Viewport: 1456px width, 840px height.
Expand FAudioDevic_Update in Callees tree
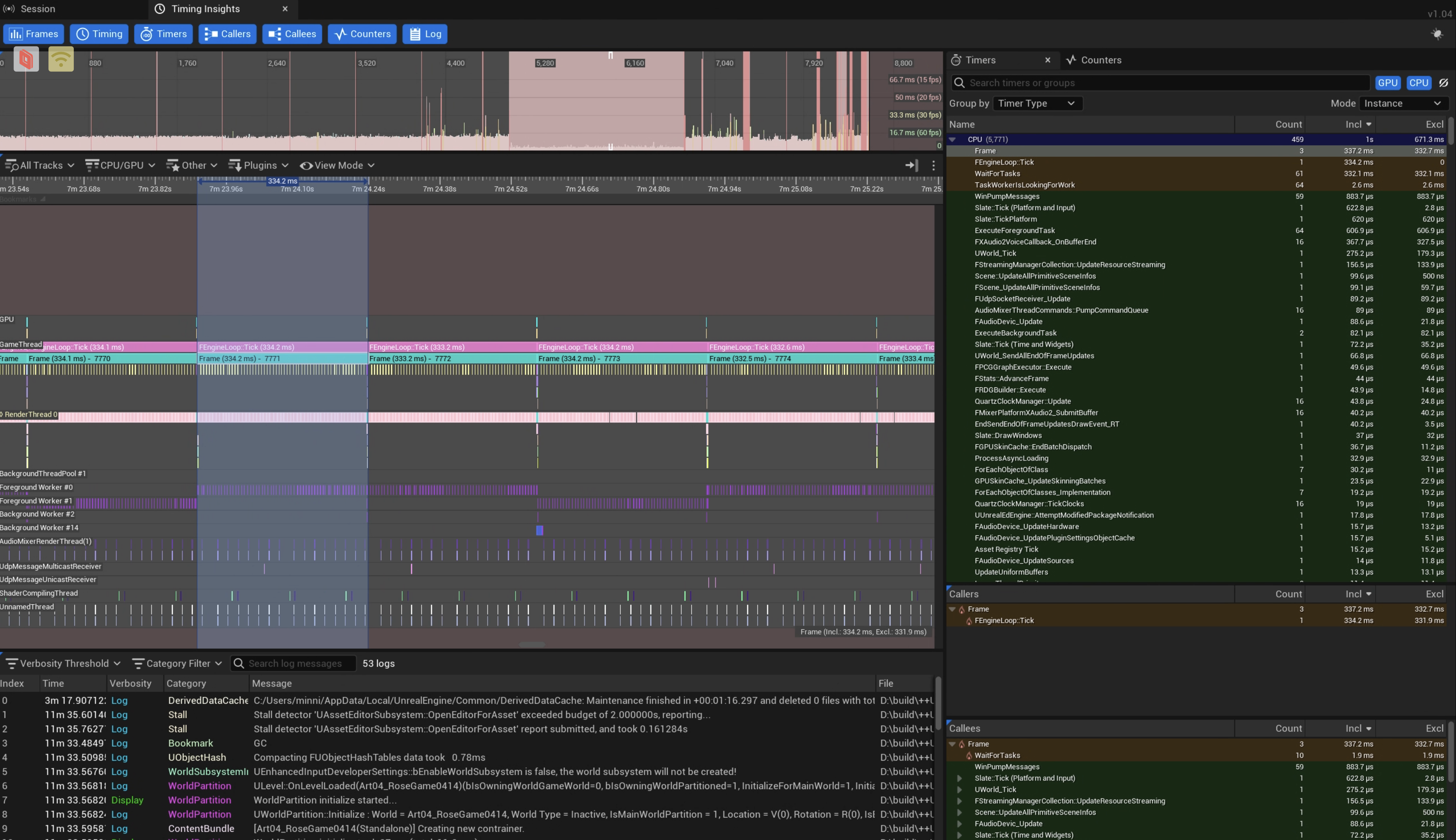pyautogui.click(x=959, y=824)
